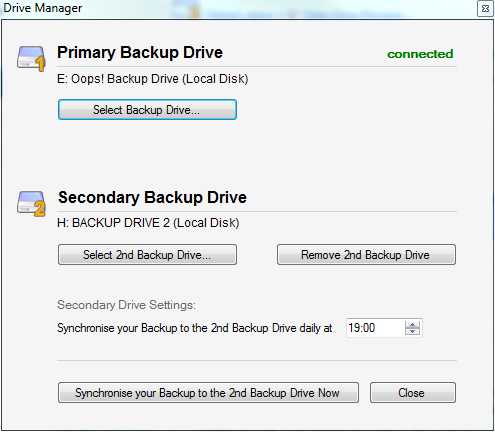Click the Primary Backup Drive disk icon

coord(31,59)
